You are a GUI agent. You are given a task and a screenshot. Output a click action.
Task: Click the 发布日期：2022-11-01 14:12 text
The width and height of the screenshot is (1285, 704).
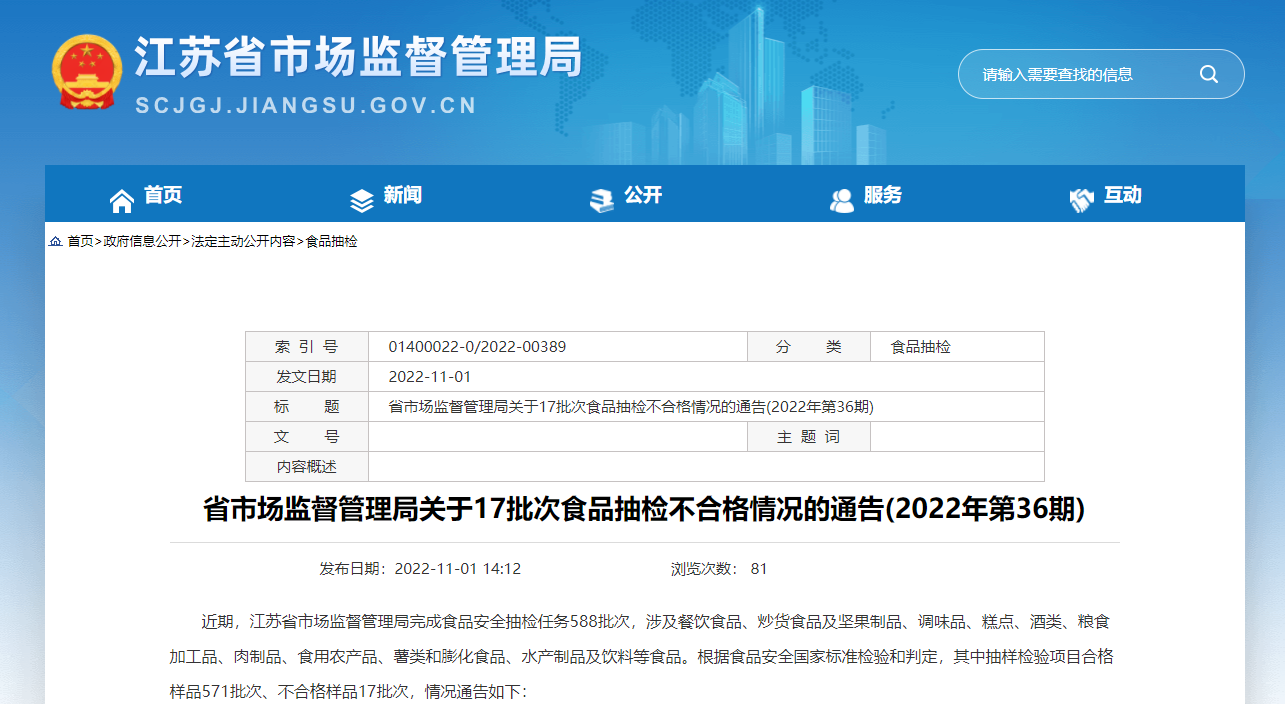click(420, 569)
